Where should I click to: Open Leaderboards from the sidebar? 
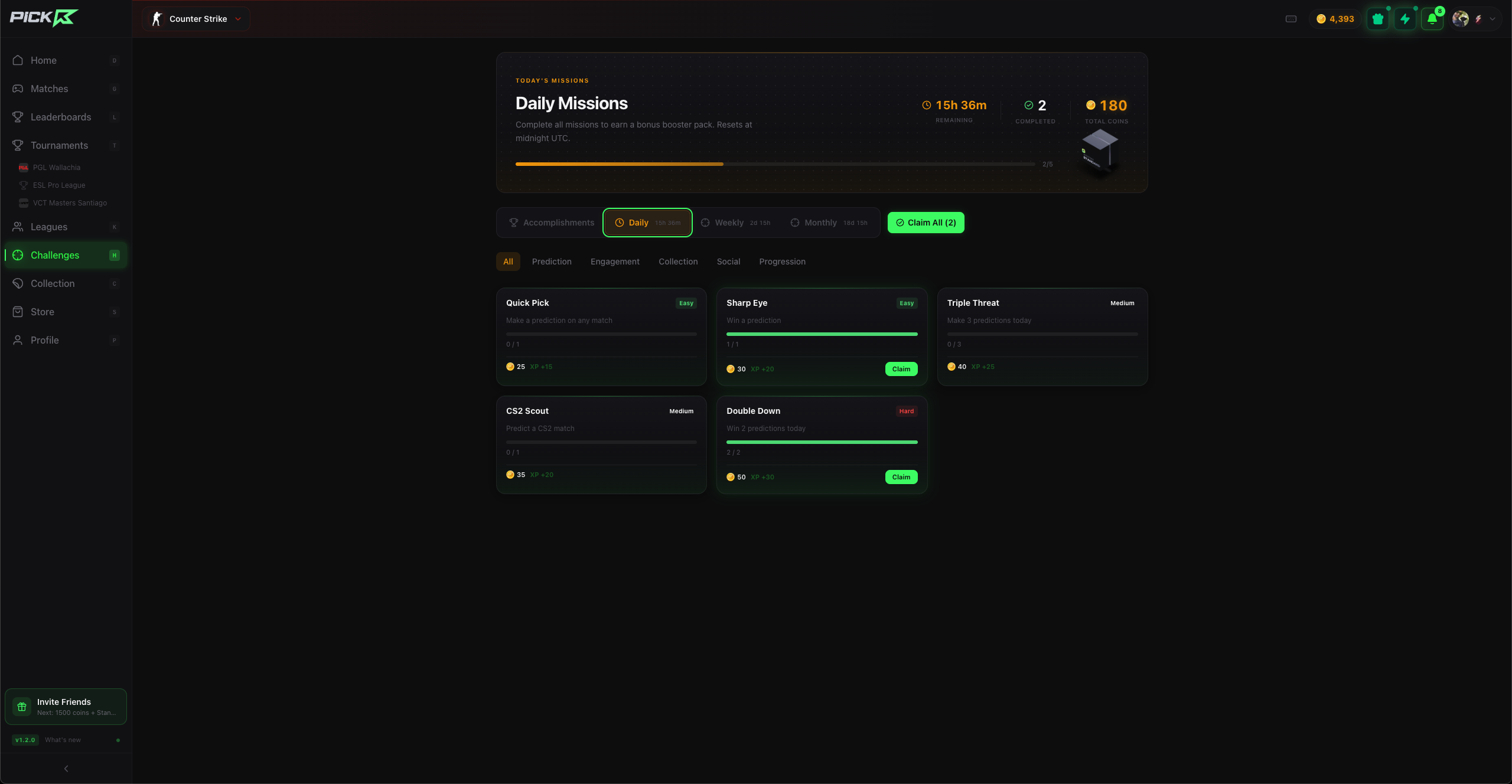click(61, 117)
